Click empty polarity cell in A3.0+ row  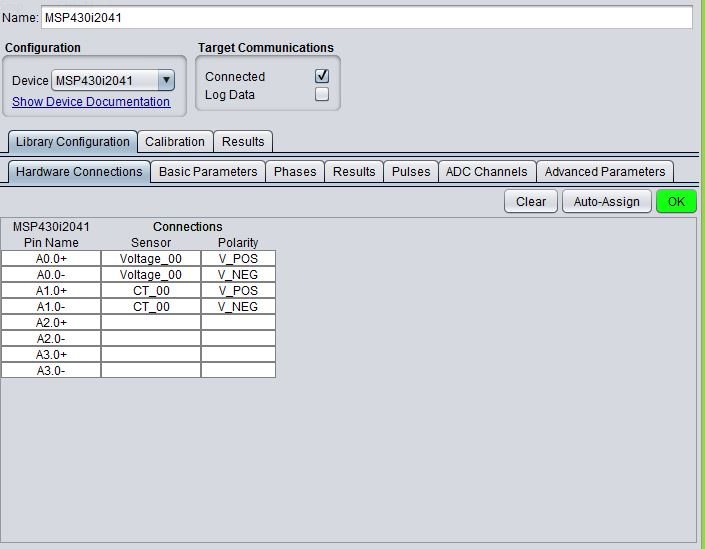coord(238,355)
